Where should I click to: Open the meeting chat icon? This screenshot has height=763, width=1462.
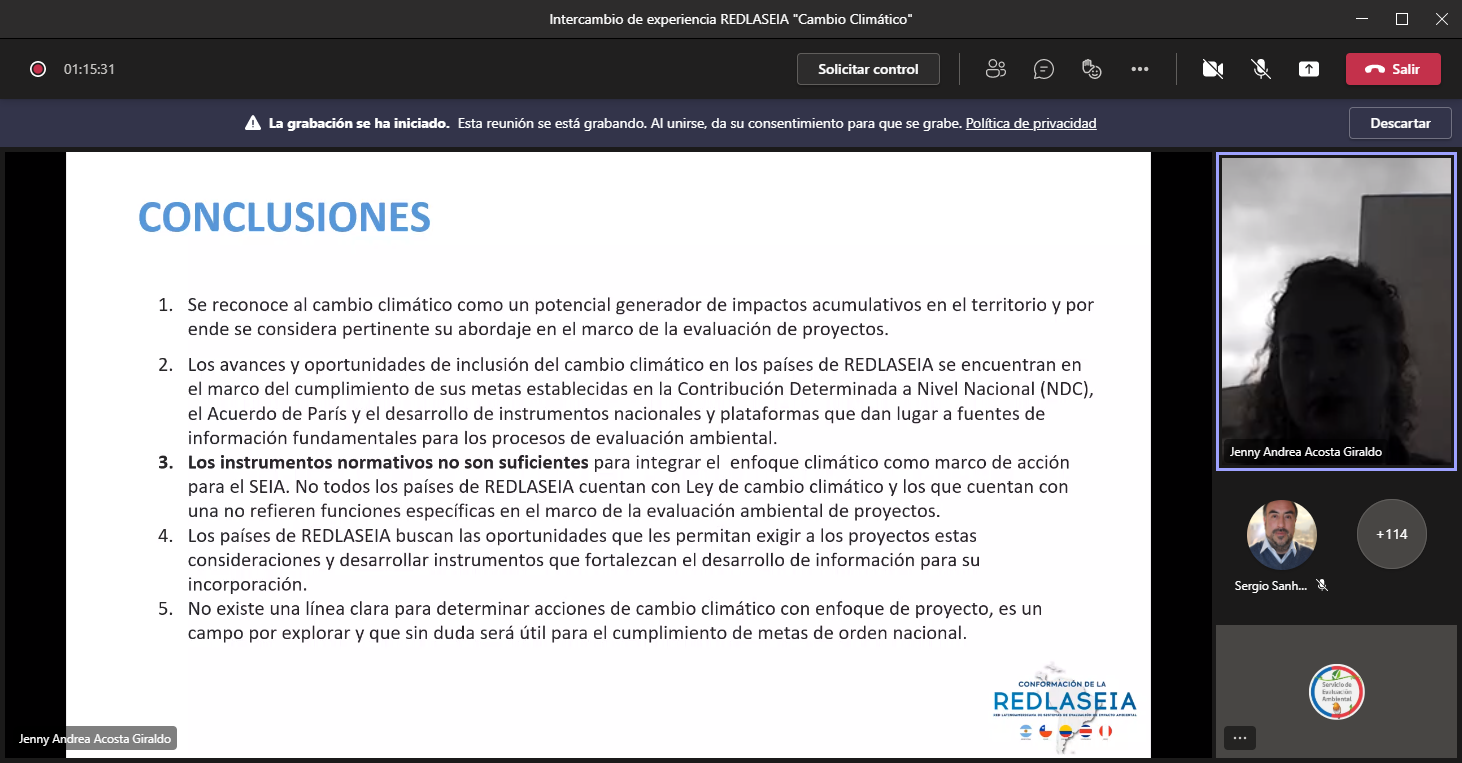(x=1044, y=69)
